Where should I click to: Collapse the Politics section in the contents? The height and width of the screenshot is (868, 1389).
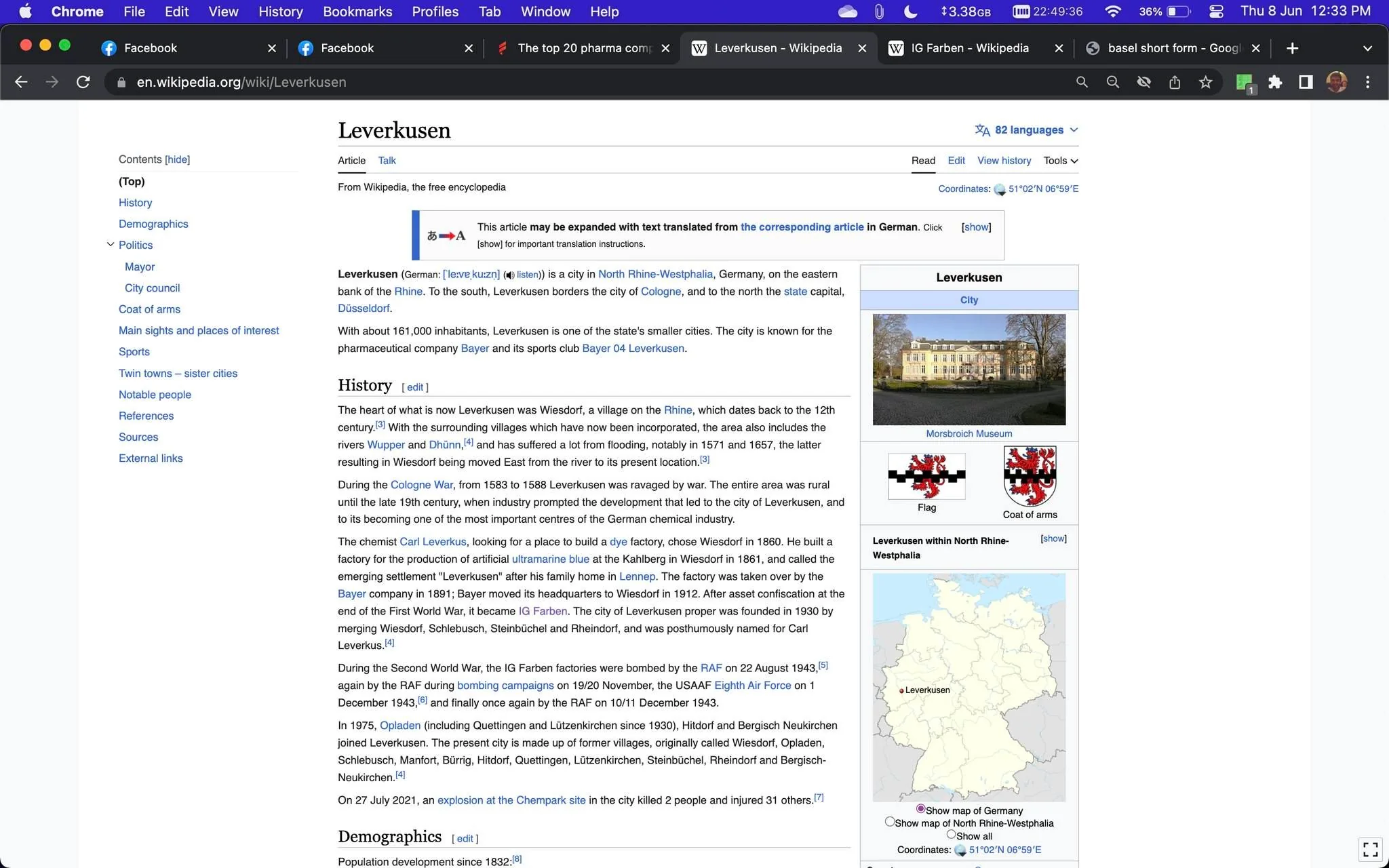click(x=111, y=245)
